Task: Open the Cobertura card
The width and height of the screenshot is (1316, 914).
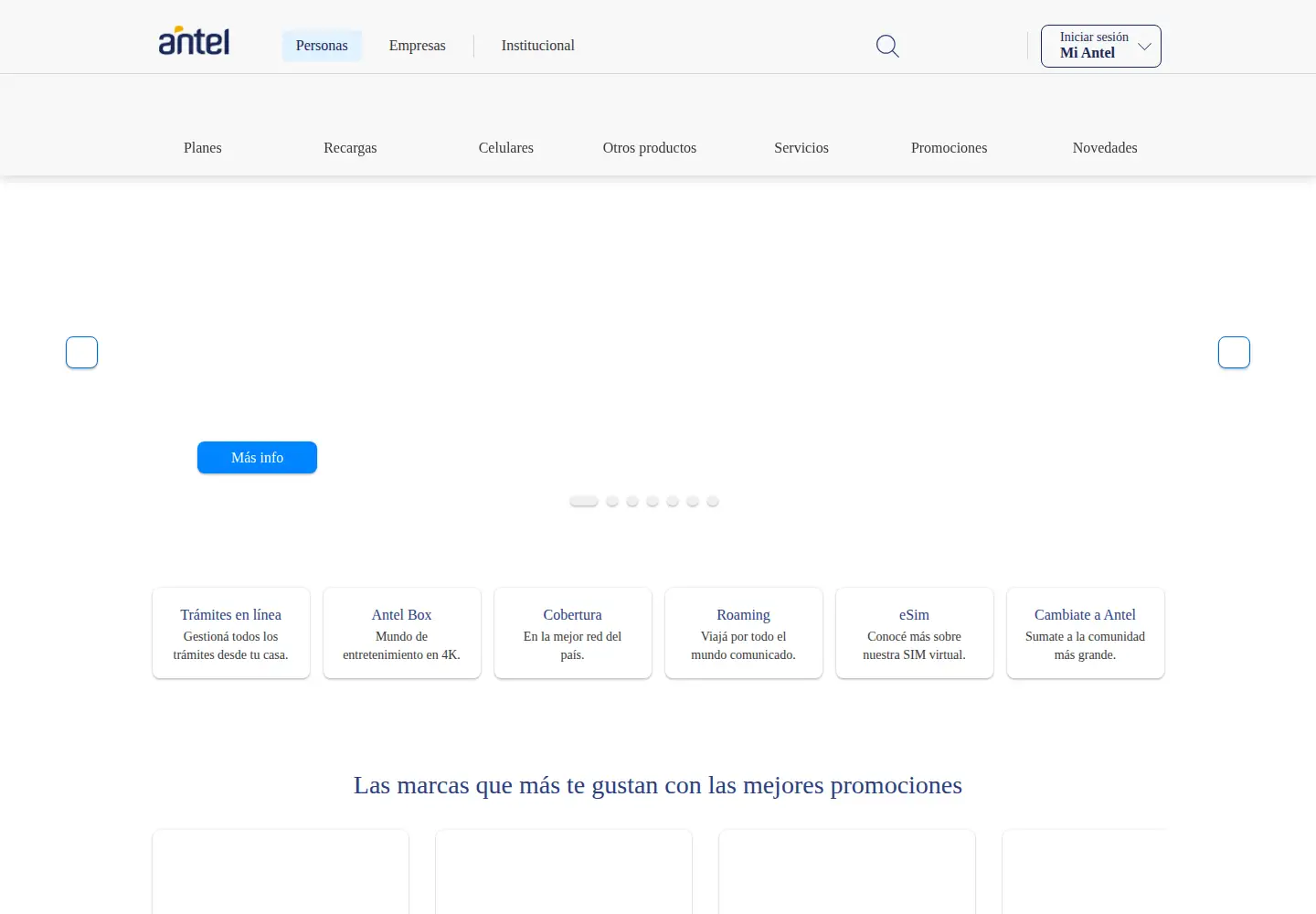Action: tap(573, 633)
